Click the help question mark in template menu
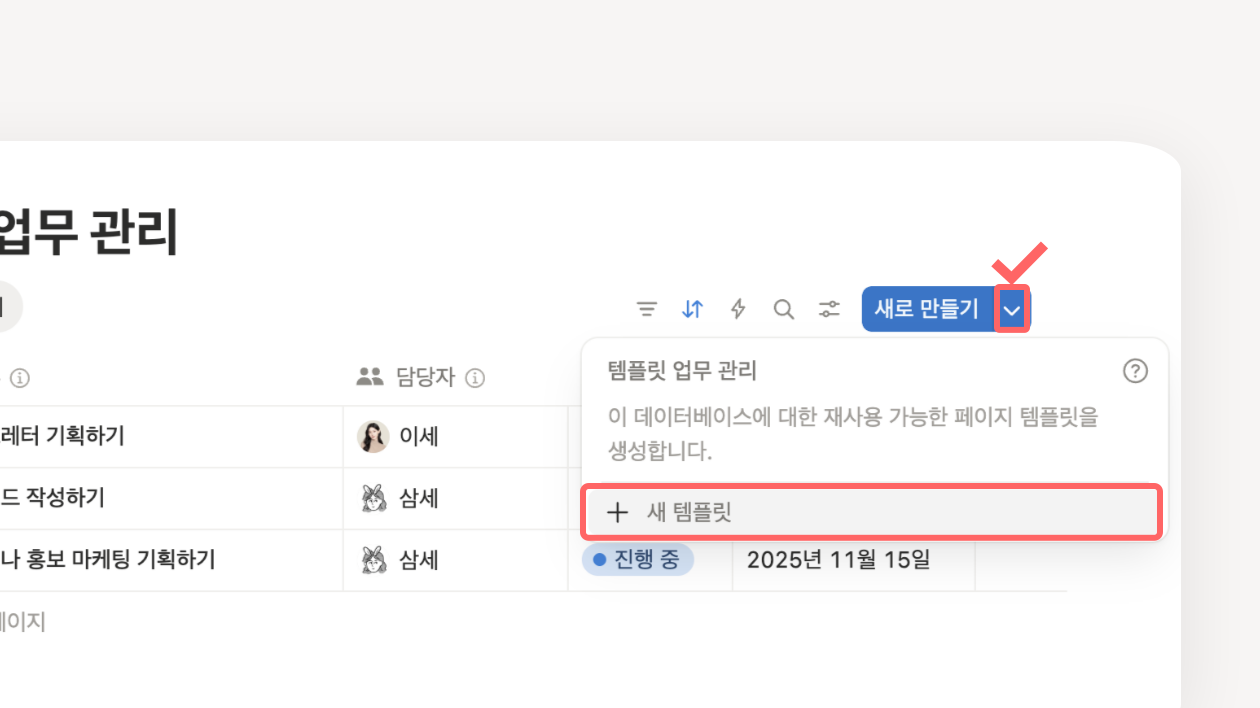The width and height of the screenshot is (1260, 708). click(1135, 372)
